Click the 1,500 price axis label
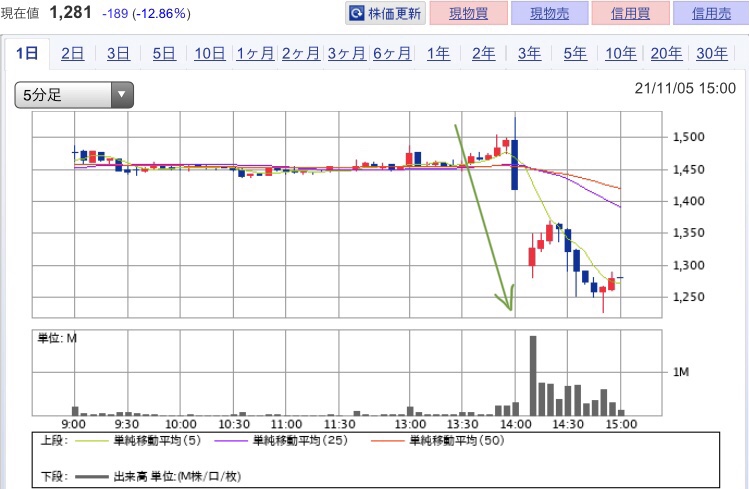The height and width of the screenshot is (489, 749). coord(688,137)
